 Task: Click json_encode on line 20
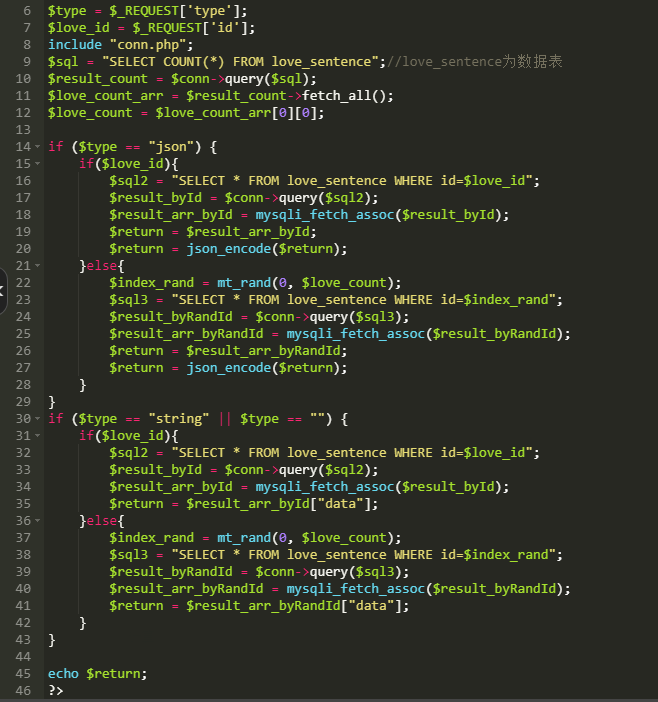[229, 249]
